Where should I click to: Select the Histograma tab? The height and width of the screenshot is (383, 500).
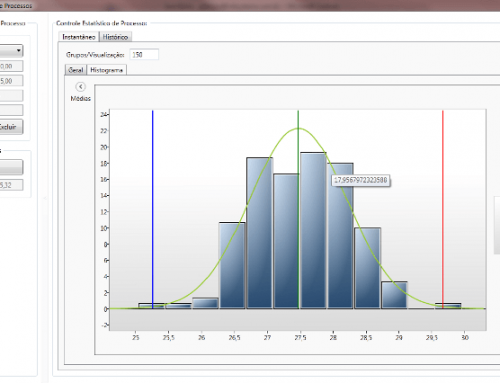107,70
